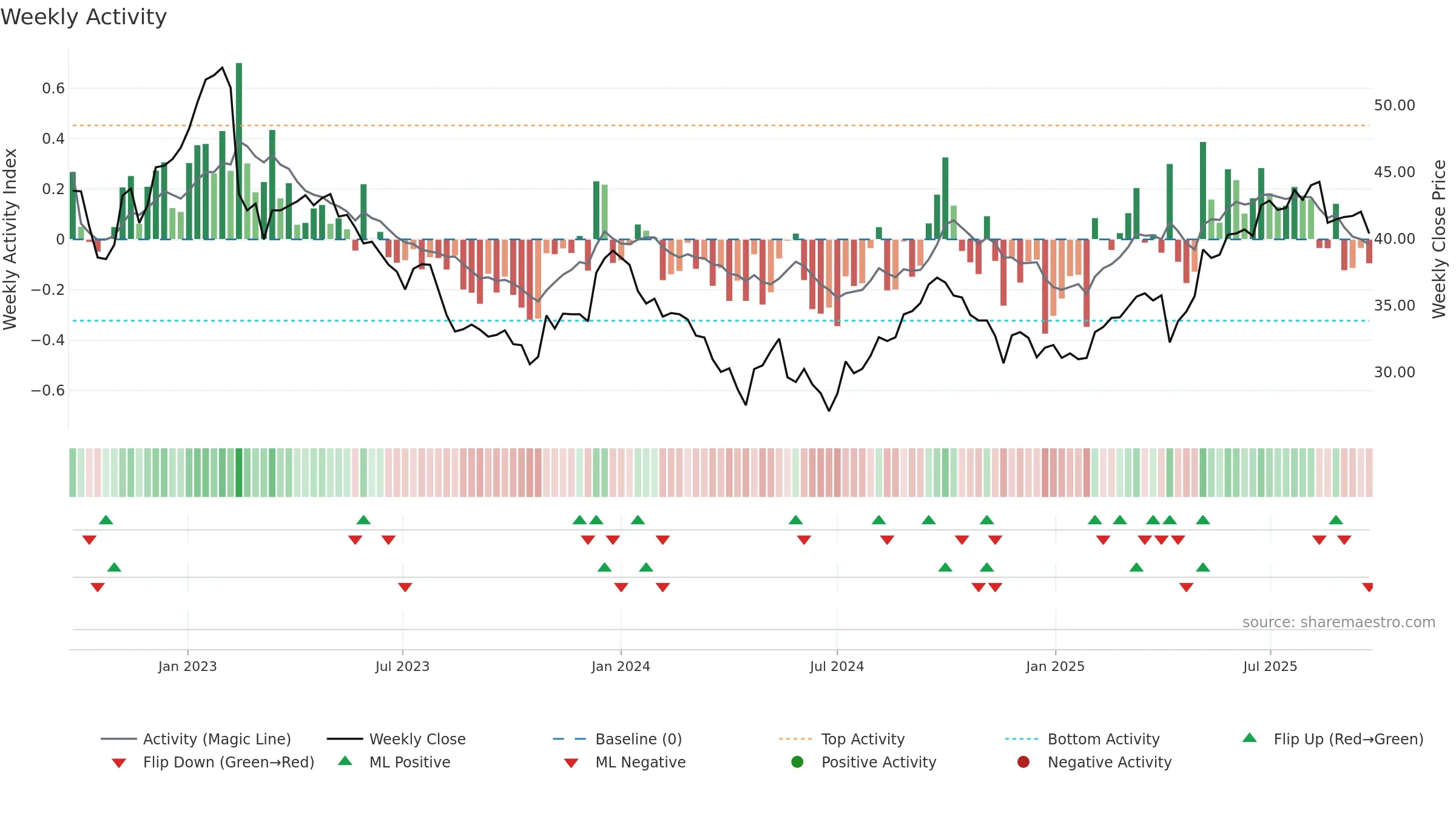The image size is (1456, 819).
Task: Click the 50.00 price axis tick label
Action: (1394, 106)
